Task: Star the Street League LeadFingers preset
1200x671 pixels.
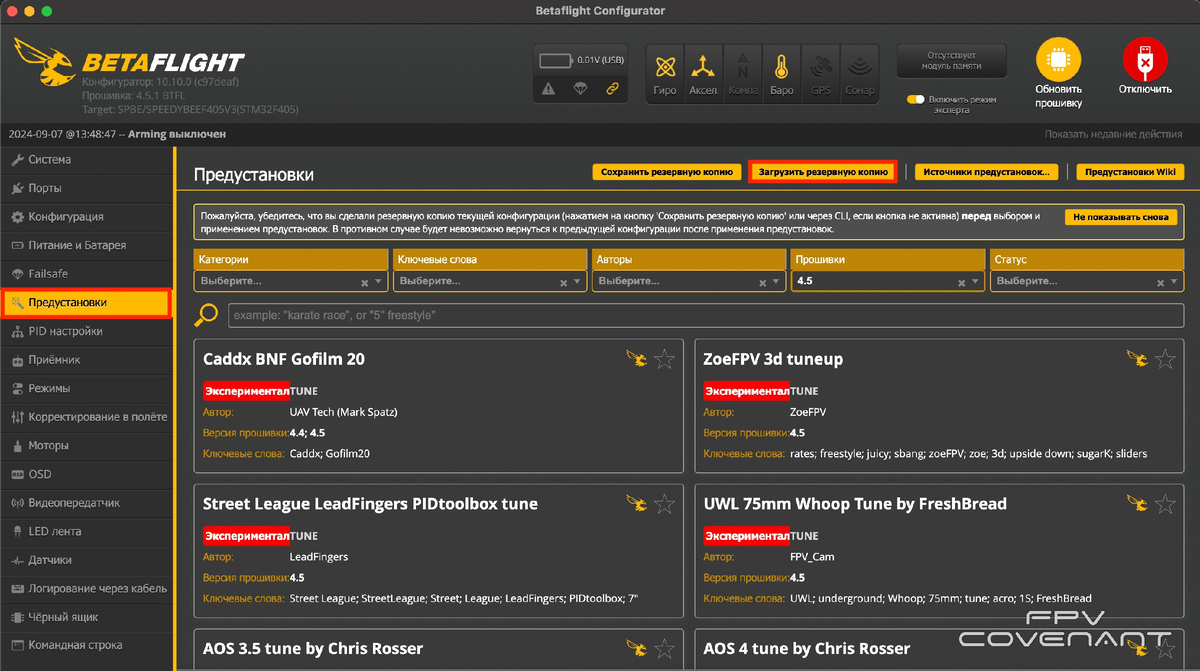Action: pos(664,504)
